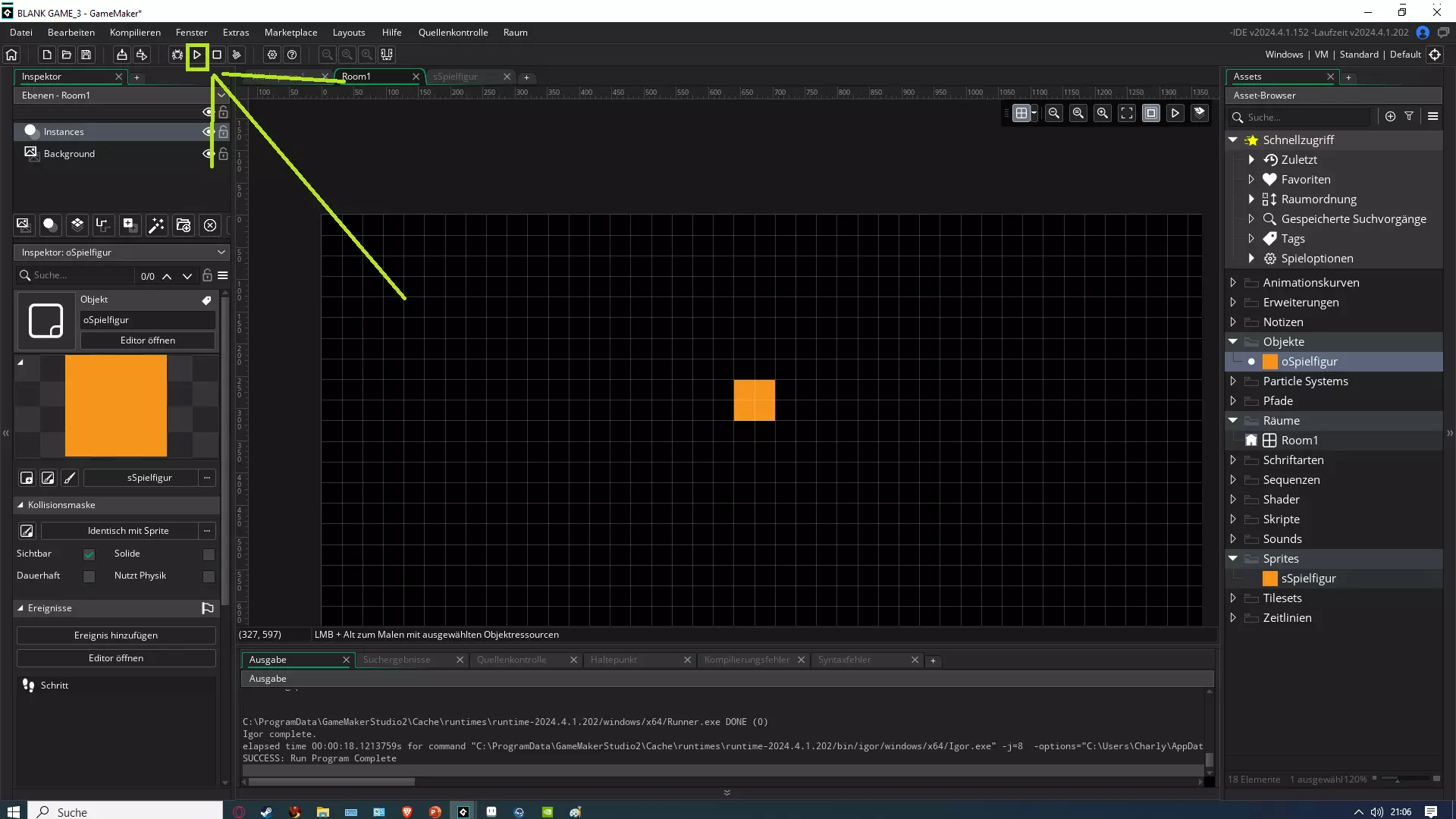Click the asset browser zoom slider

1398,779
